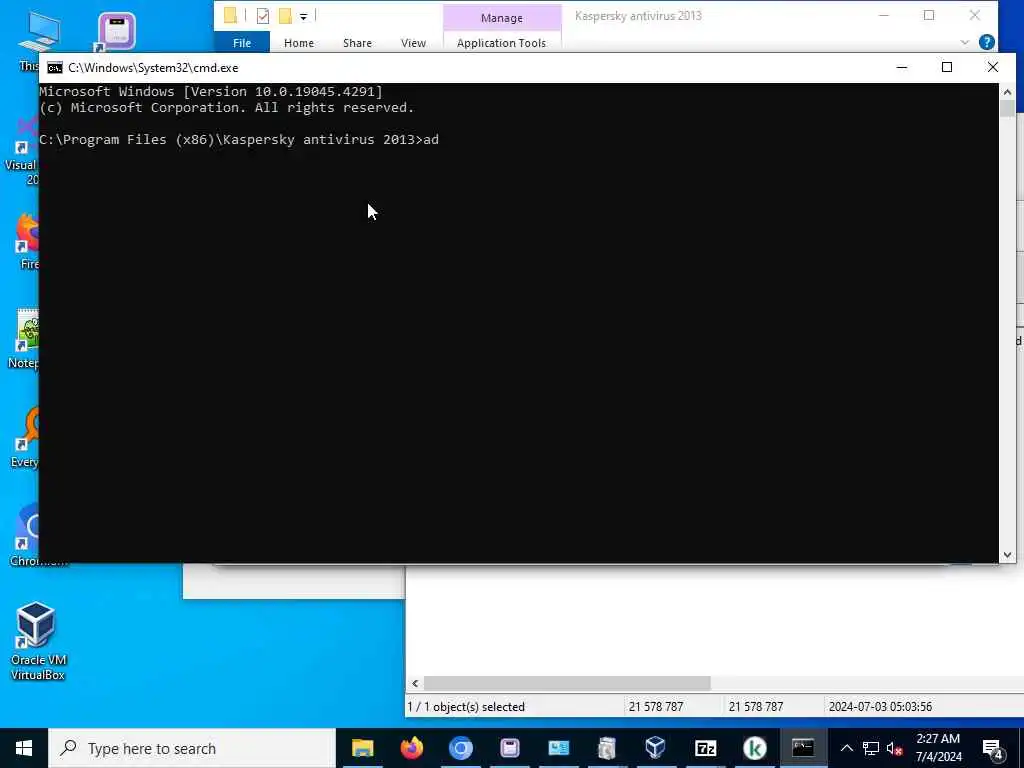
Task: Open the network tray icon
Action: (x=871, y=748)
